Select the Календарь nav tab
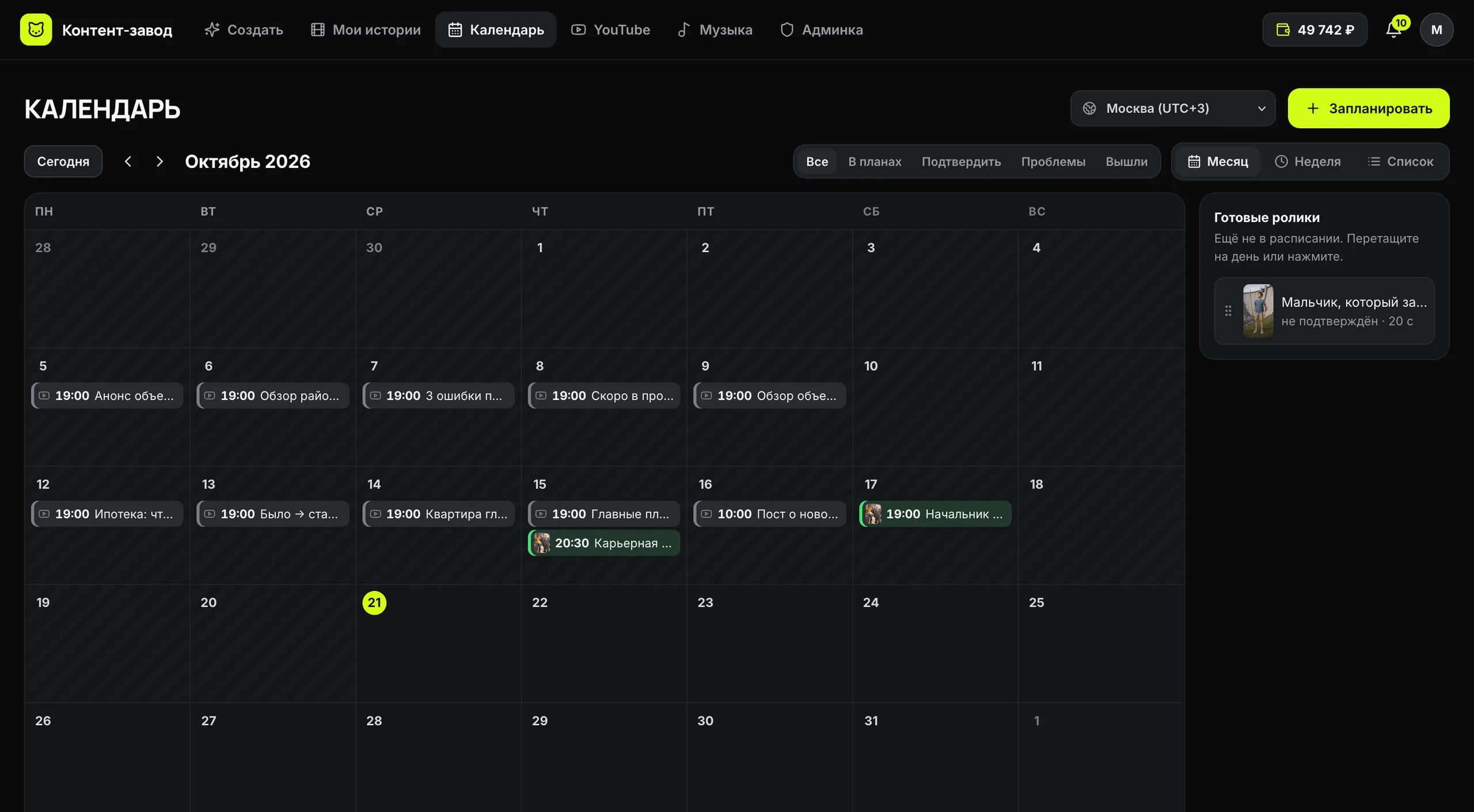Screen dimensions: 1474x812 click(496, 29)
